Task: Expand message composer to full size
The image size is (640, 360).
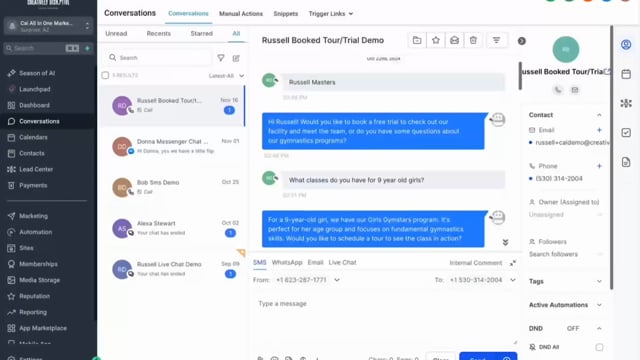Action: click(x=513, y=263)
